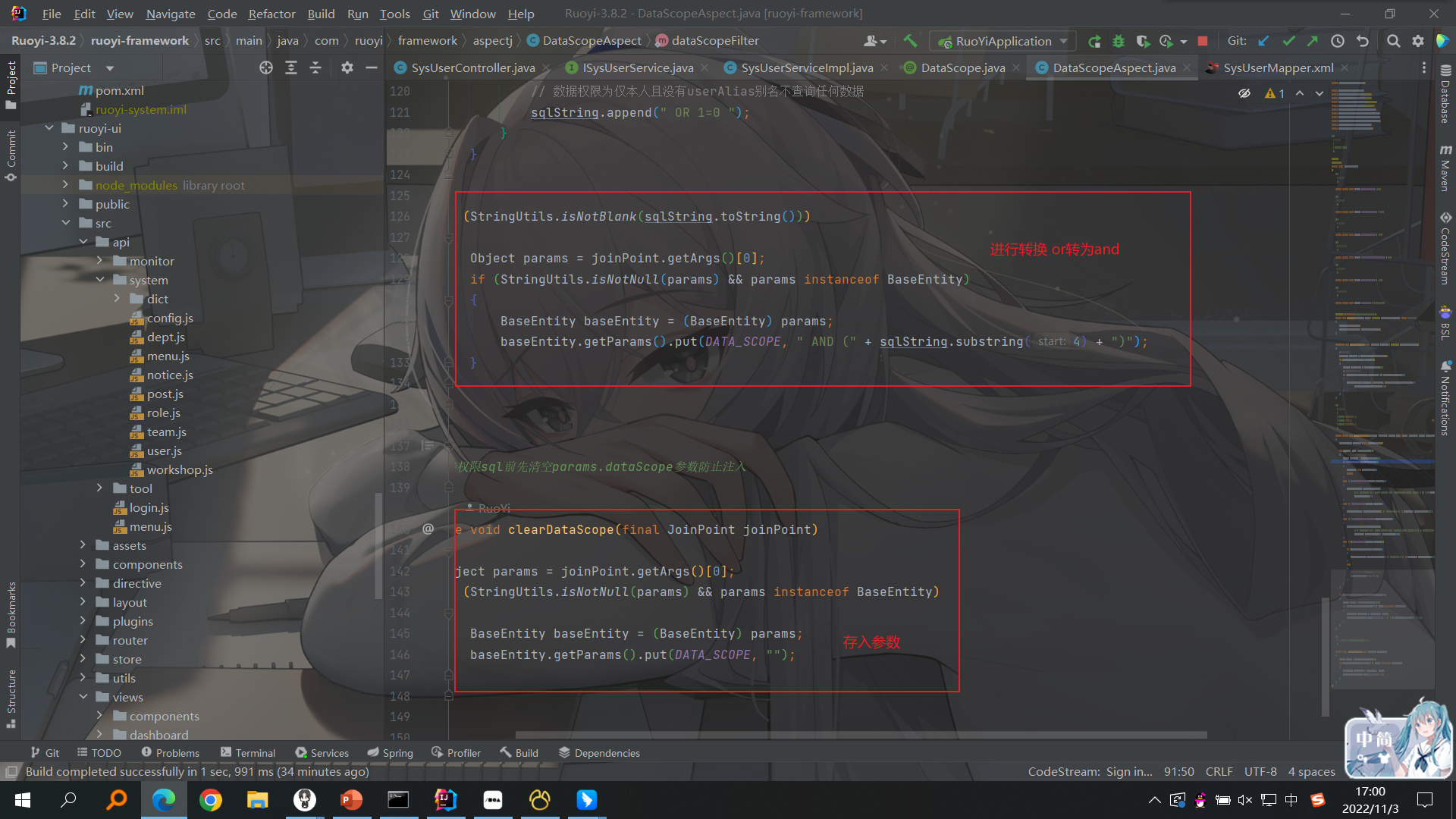The image size is (1456, 819).
Task: Expand the node_modules folder
Action: (65, 185)
